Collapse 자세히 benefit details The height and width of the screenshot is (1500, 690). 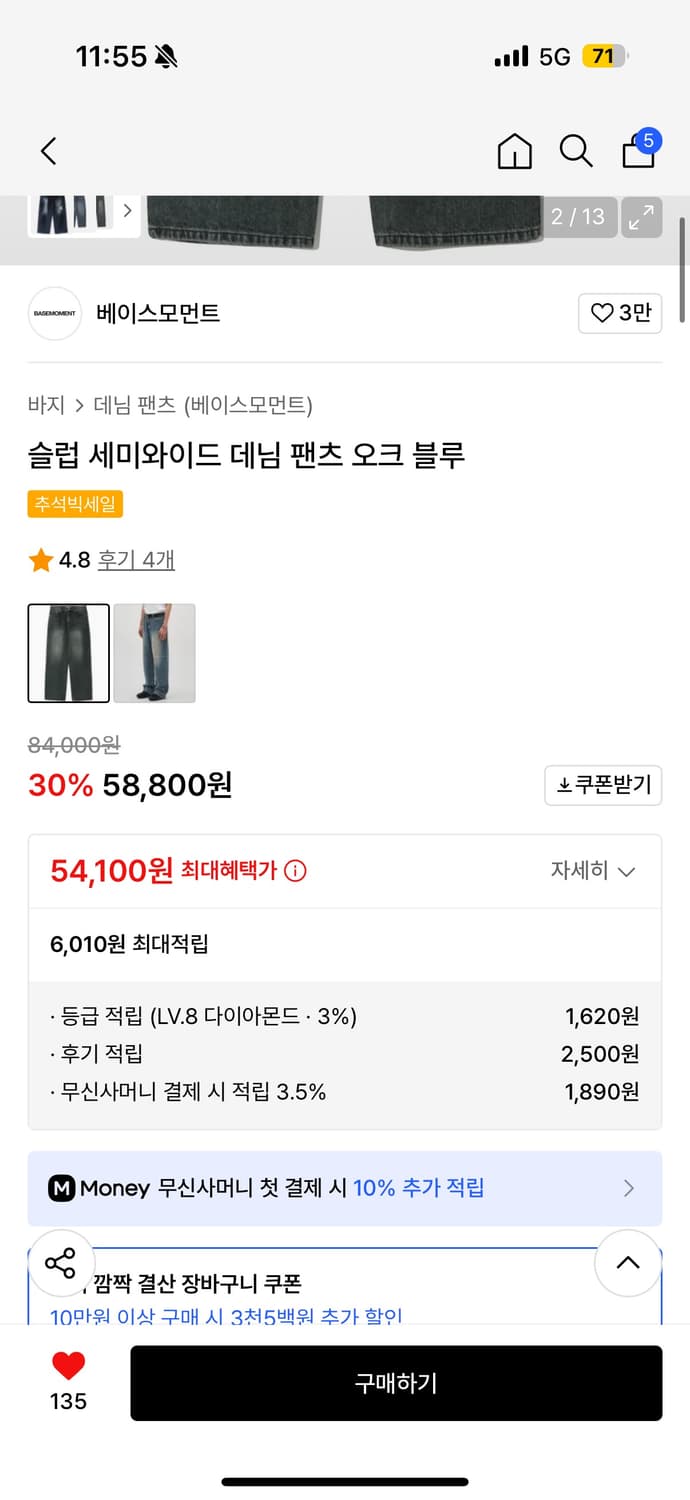point(593,871)
